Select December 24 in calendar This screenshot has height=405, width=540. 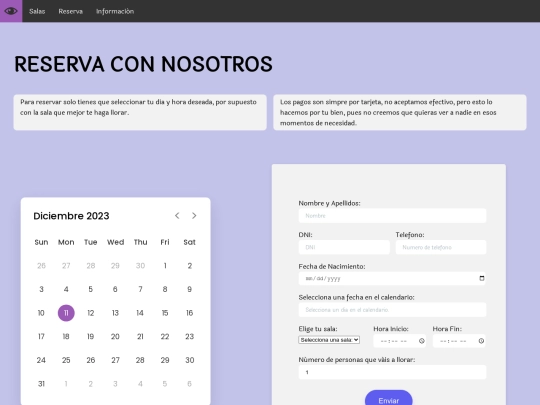point(41,360)
